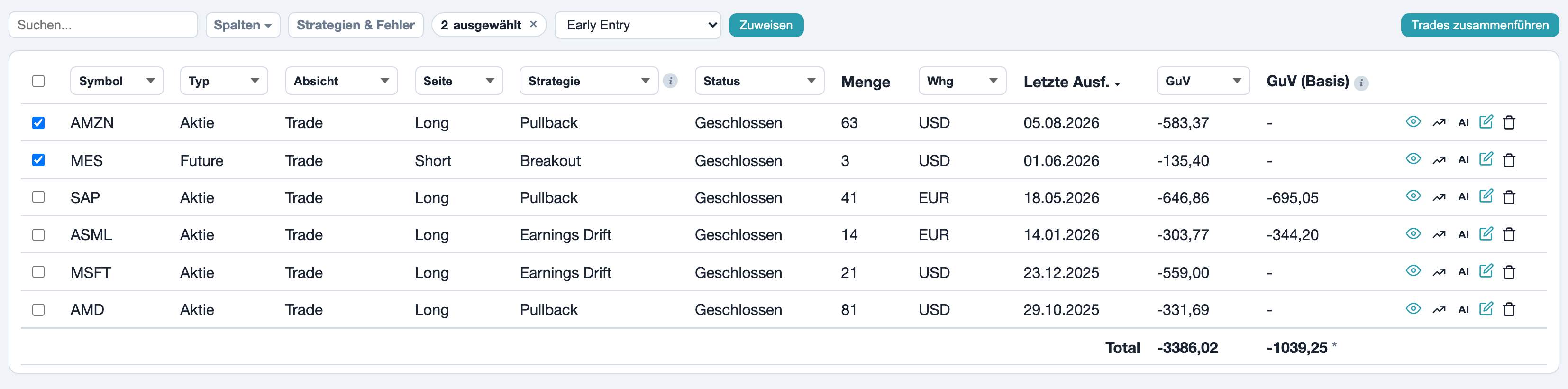This screenshot has width=1568, height=389.
Task: Edit the MSFT trade entry
Action: click(1486, 271)
